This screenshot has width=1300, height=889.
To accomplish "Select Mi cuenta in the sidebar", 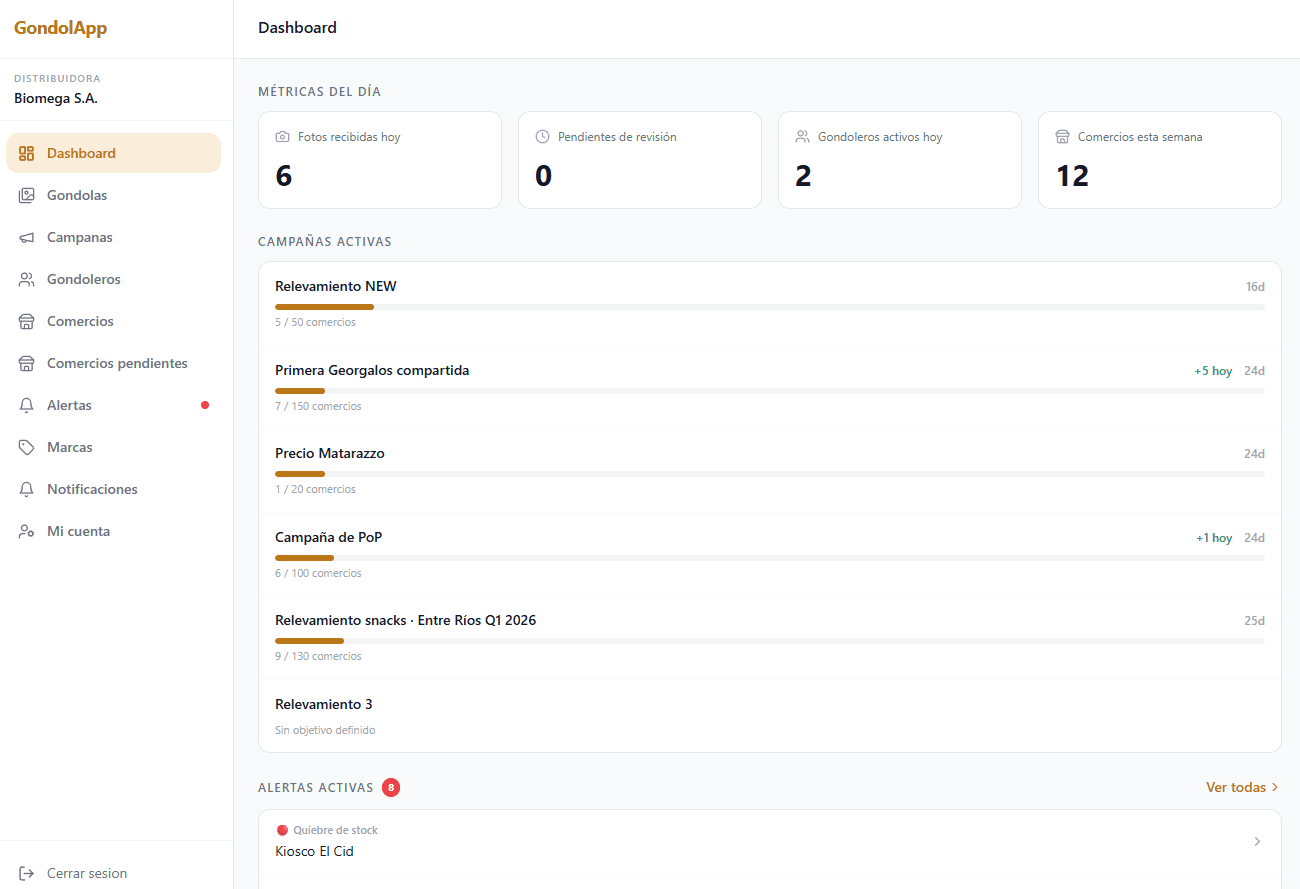I will [113, 531].
